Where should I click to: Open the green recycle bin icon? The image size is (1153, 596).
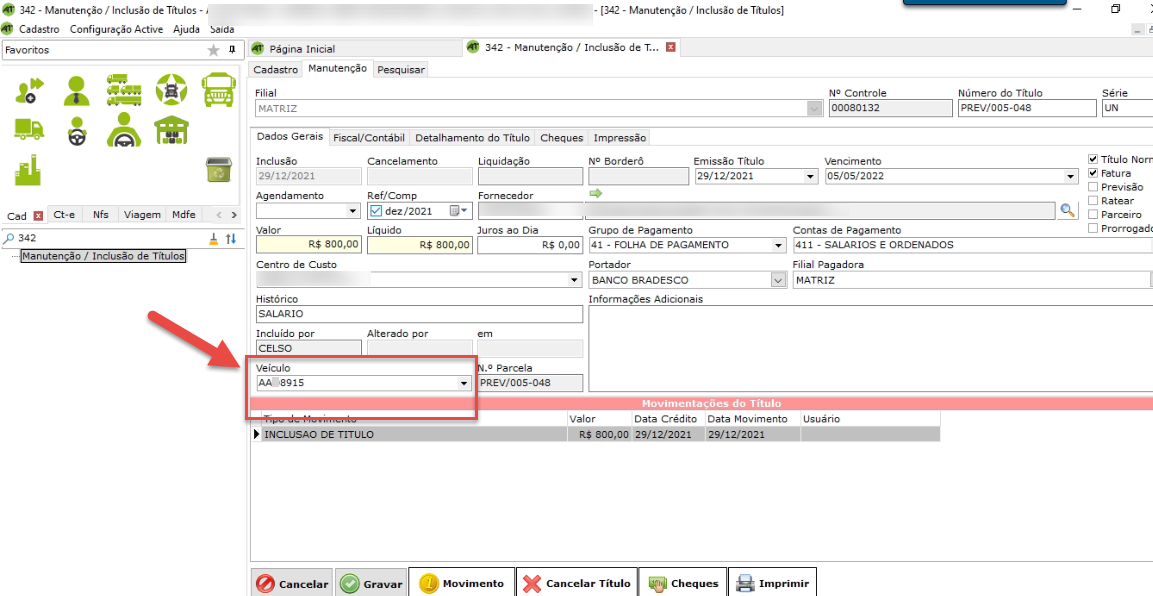[x=219, y=170]
